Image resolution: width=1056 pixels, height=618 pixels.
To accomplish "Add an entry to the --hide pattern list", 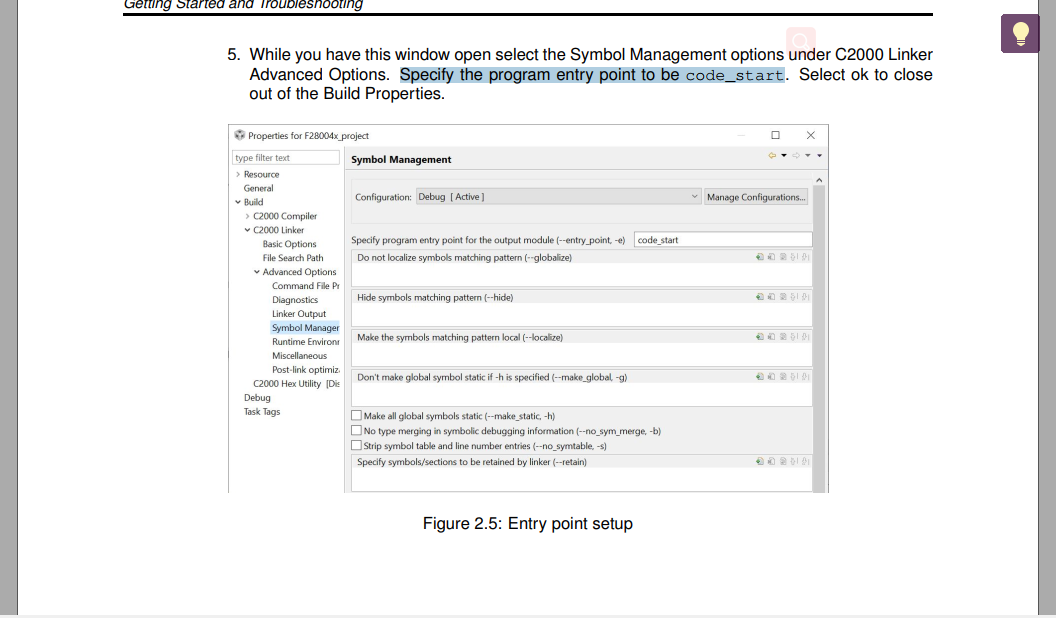I will (x=760, y=297).
